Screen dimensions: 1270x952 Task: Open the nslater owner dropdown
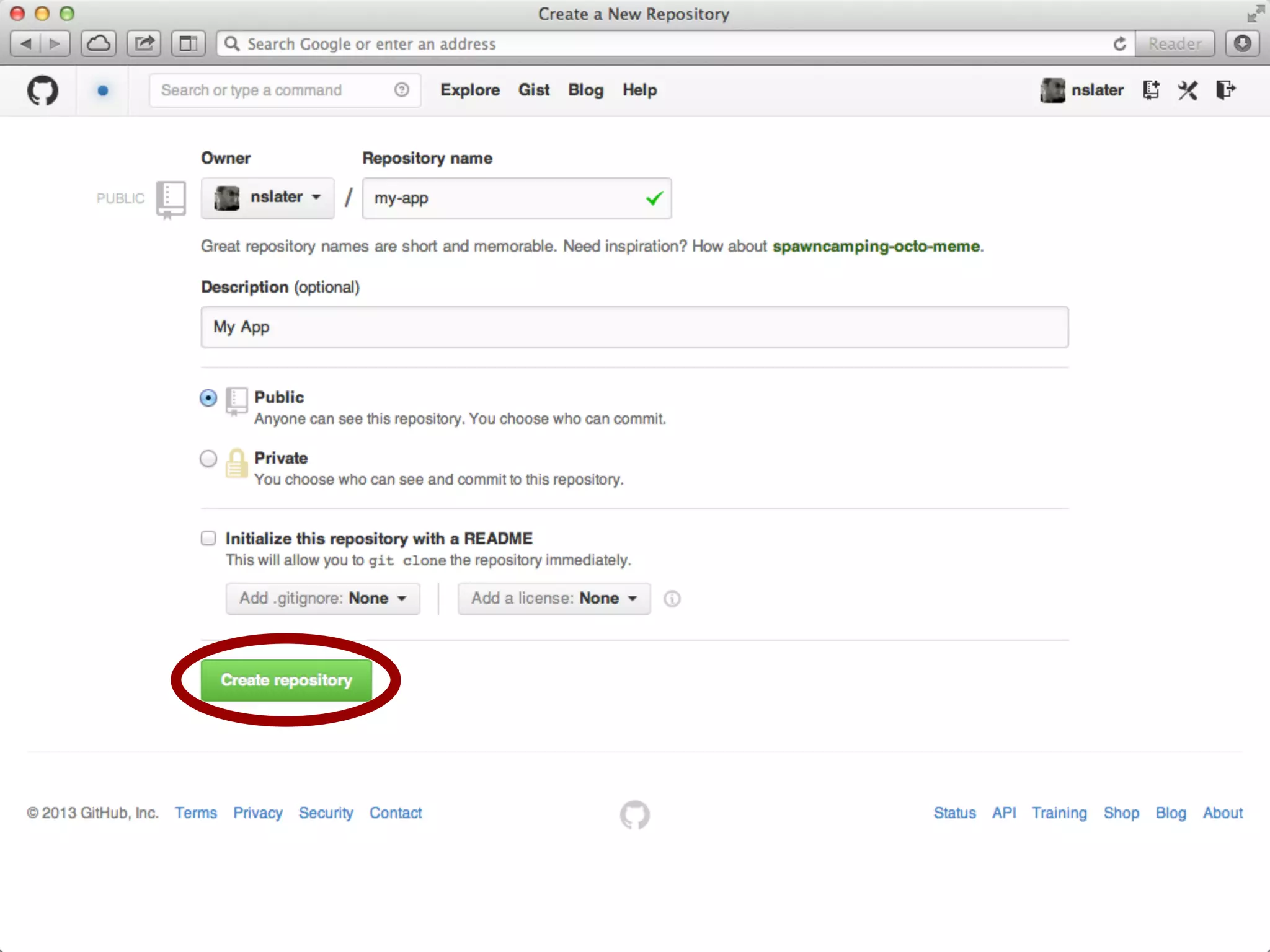pyautogui.click(x=267, y=198)
